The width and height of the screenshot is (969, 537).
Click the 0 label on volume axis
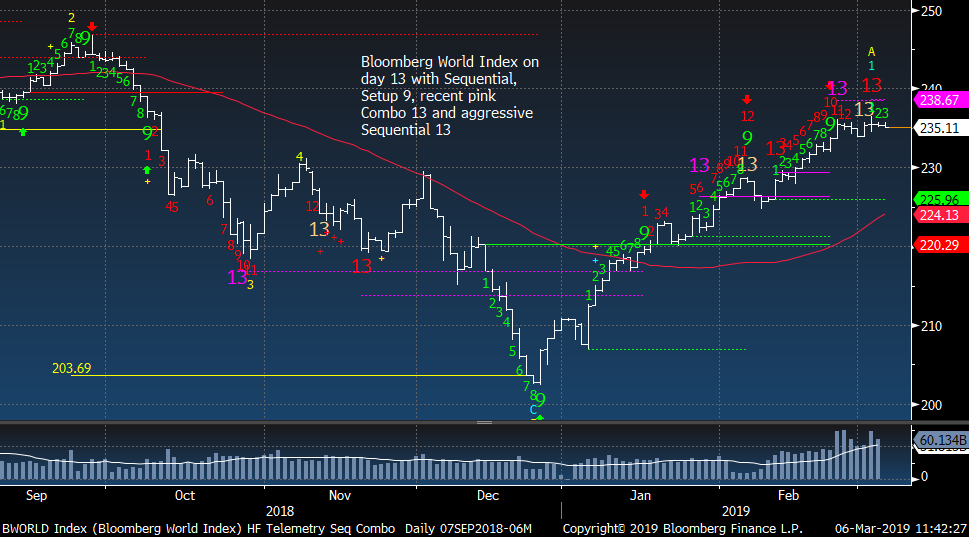[925, 476]
